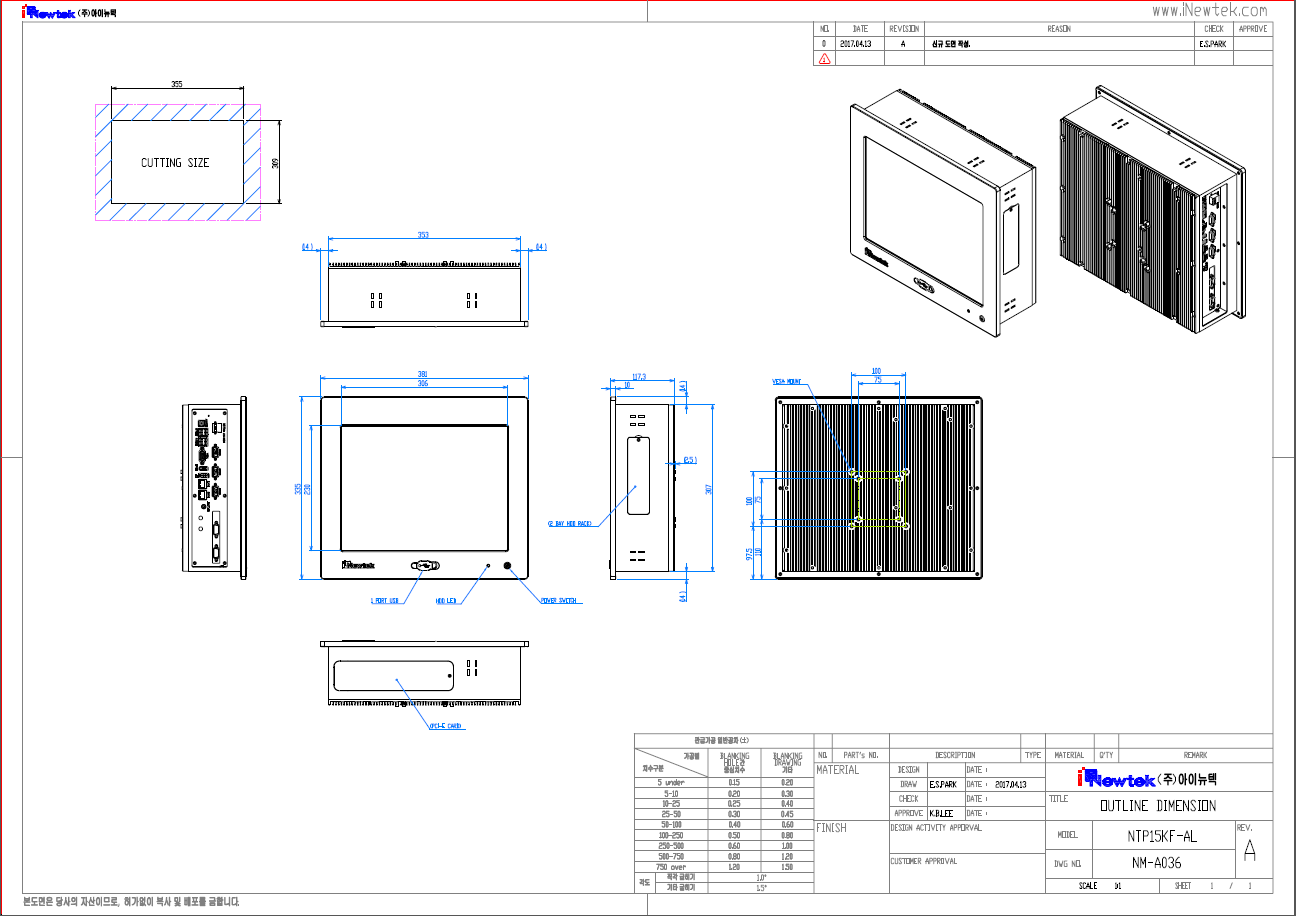The image size is (1296, 916).
Task: Click the small HDD LED dot on the front panel
Action: (488, 567)
